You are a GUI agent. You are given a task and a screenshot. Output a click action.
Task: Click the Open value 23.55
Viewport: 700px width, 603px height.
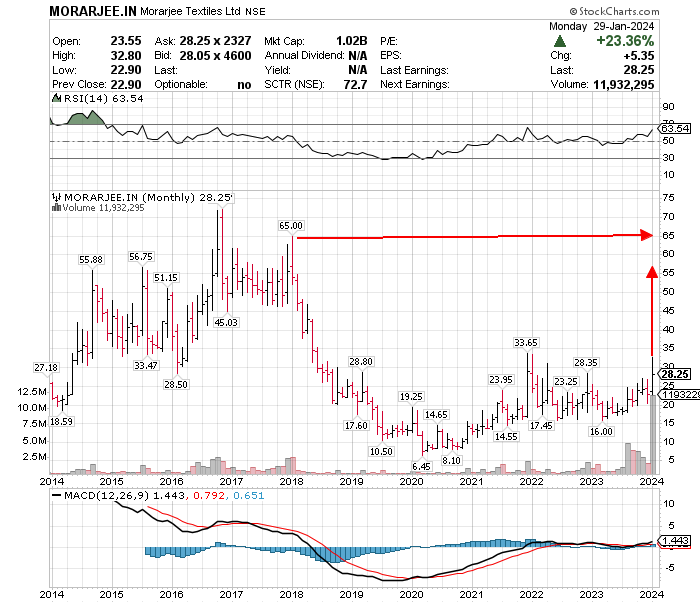(126, 41)
